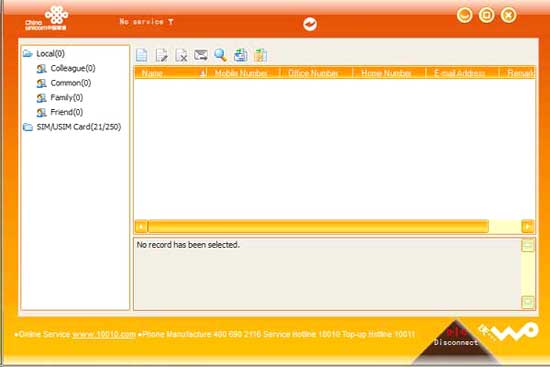The width and height of the screenshot is (550, 367).
Task: Open the Search magnifier tool
Action: click(x=221, y=55)
